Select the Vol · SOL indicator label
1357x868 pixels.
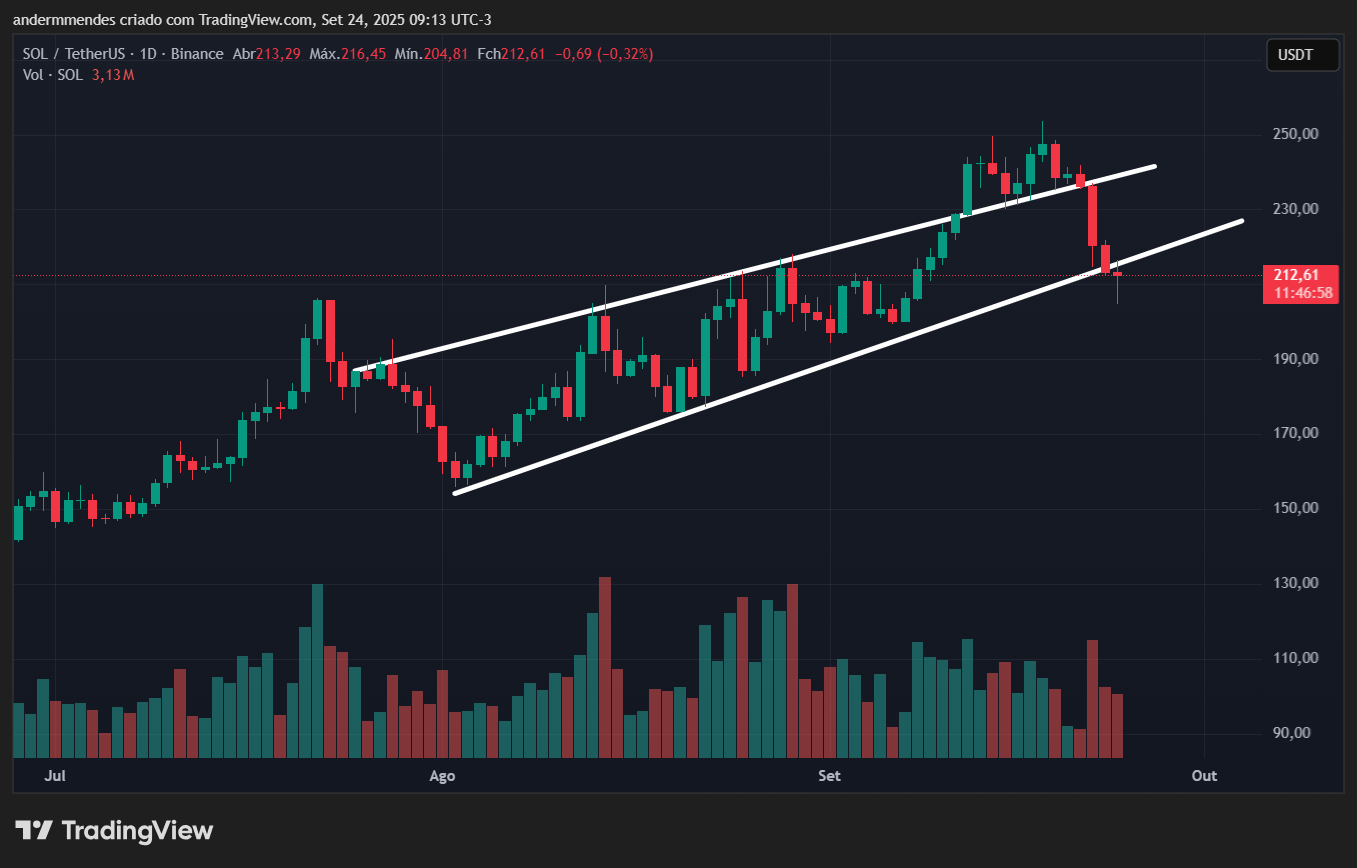53,75
